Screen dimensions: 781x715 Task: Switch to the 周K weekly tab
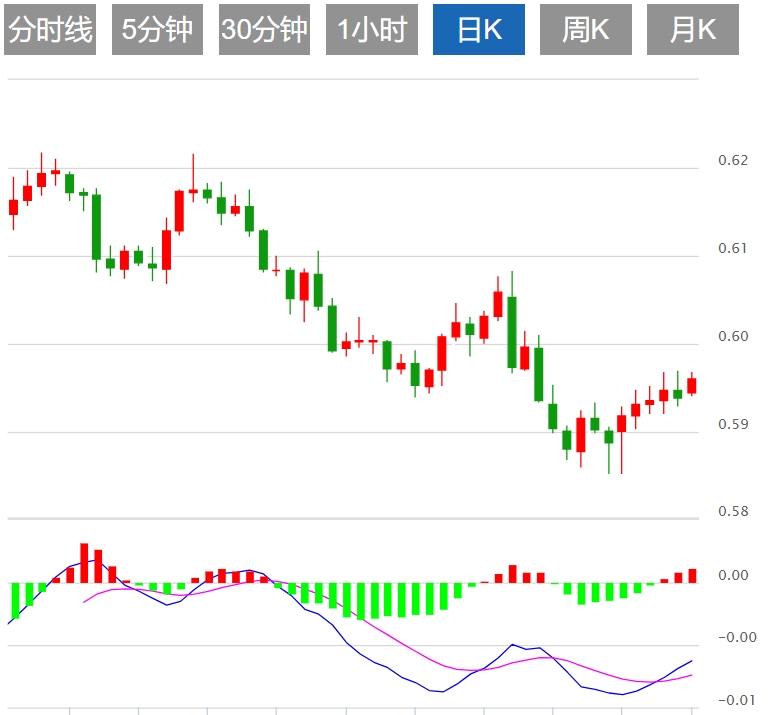tap(585, 30)
